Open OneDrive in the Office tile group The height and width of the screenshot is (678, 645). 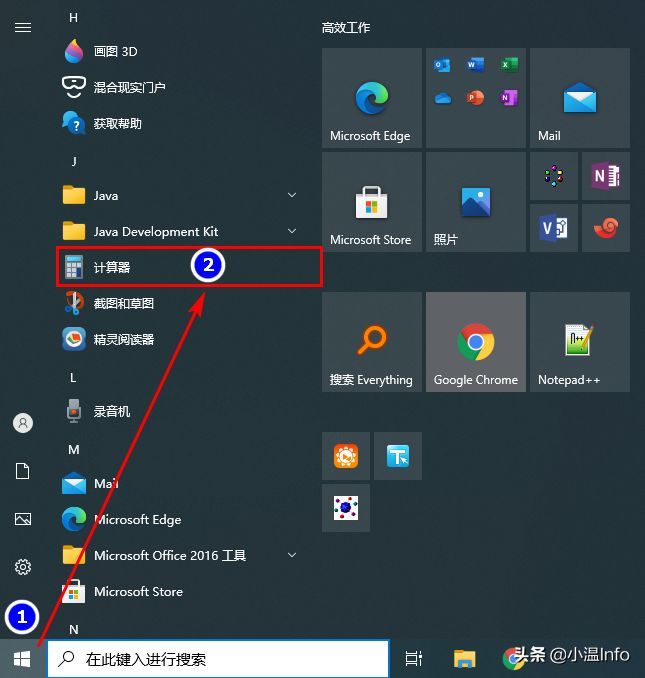click(443, 99)
